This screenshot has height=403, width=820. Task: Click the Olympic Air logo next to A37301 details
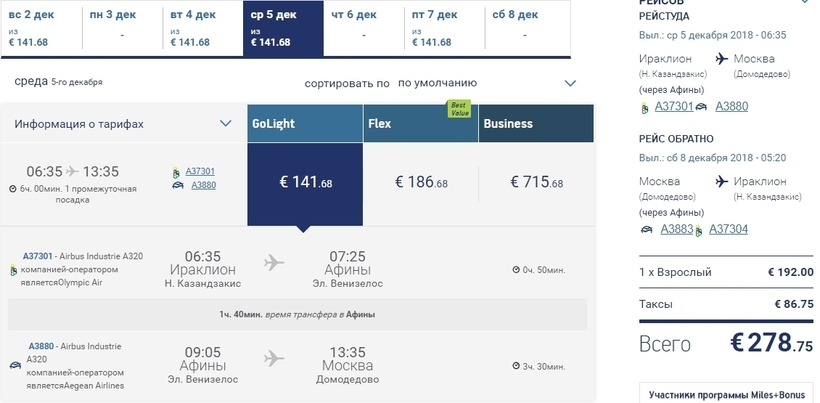(x=14, y=270)
